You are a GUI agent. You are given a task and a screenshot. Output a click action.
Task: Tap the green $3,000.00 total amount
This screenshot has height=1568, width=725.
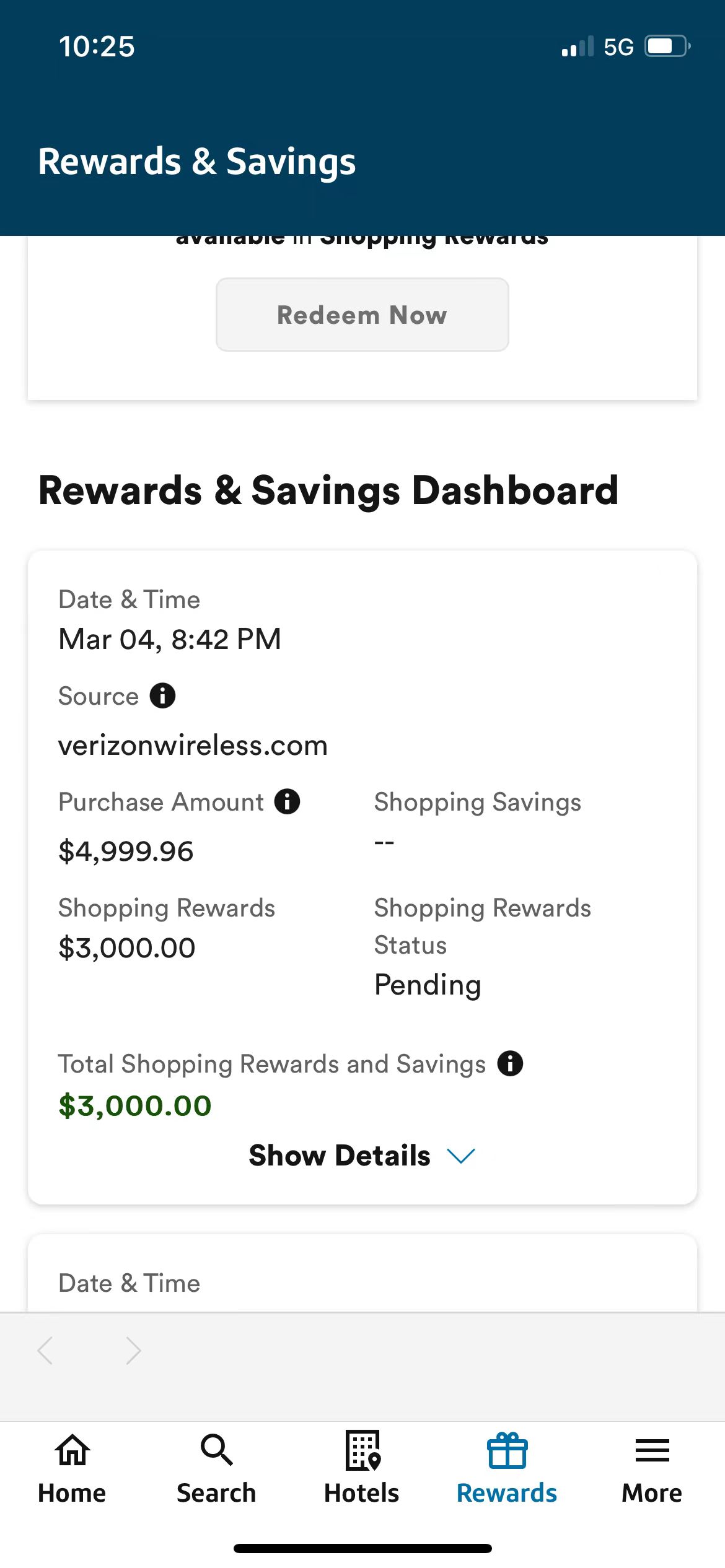pyautogui.click(x=135, y=1105)
